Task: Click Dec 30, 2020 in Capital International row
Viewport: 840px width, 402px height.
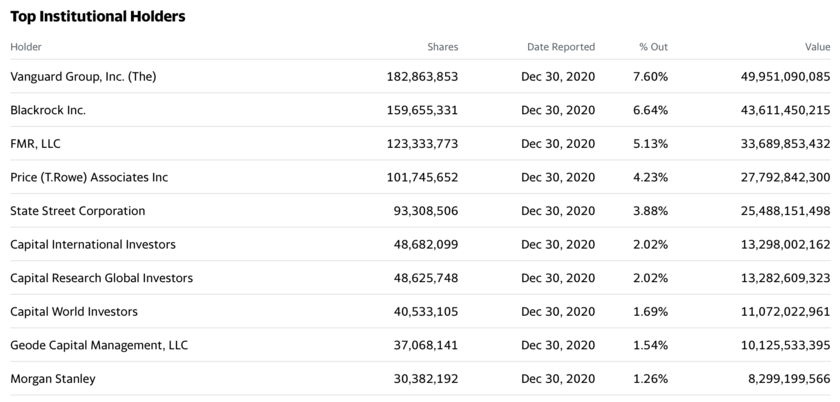Action: [x=558, y=244]
